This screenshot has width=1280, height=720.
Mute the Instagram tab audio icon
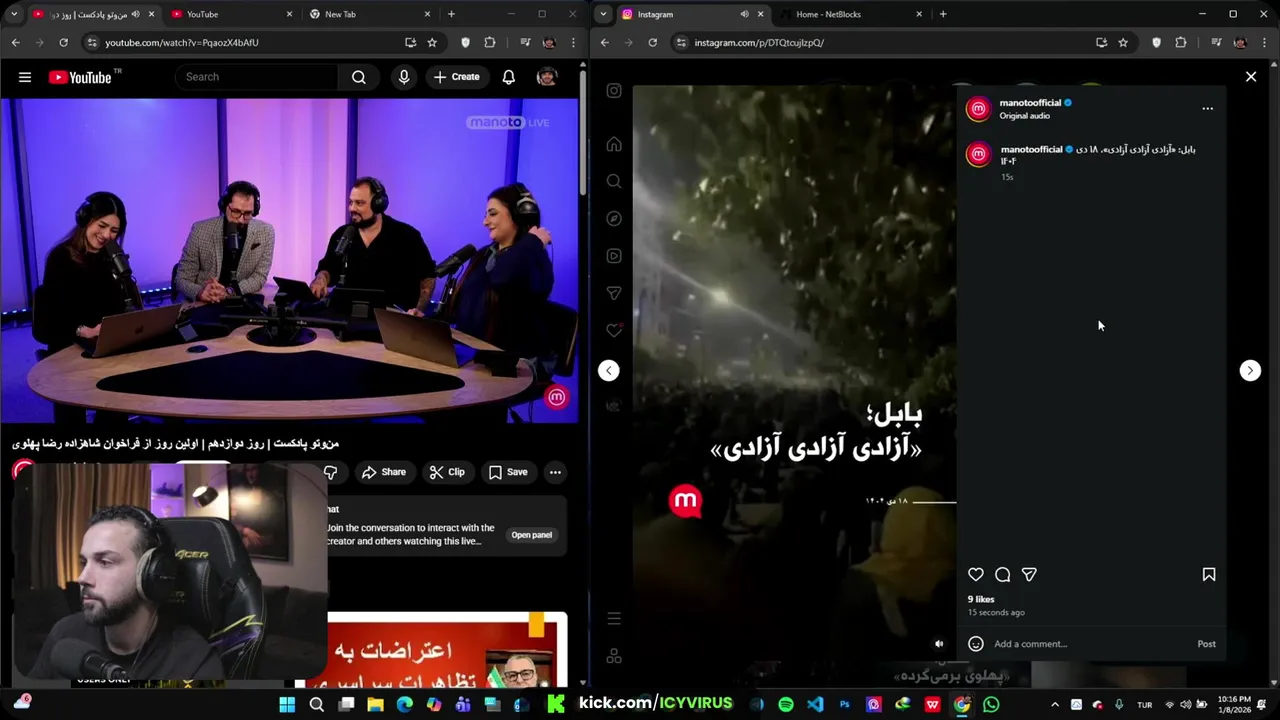pyautogui.click(x=744, y=14)
